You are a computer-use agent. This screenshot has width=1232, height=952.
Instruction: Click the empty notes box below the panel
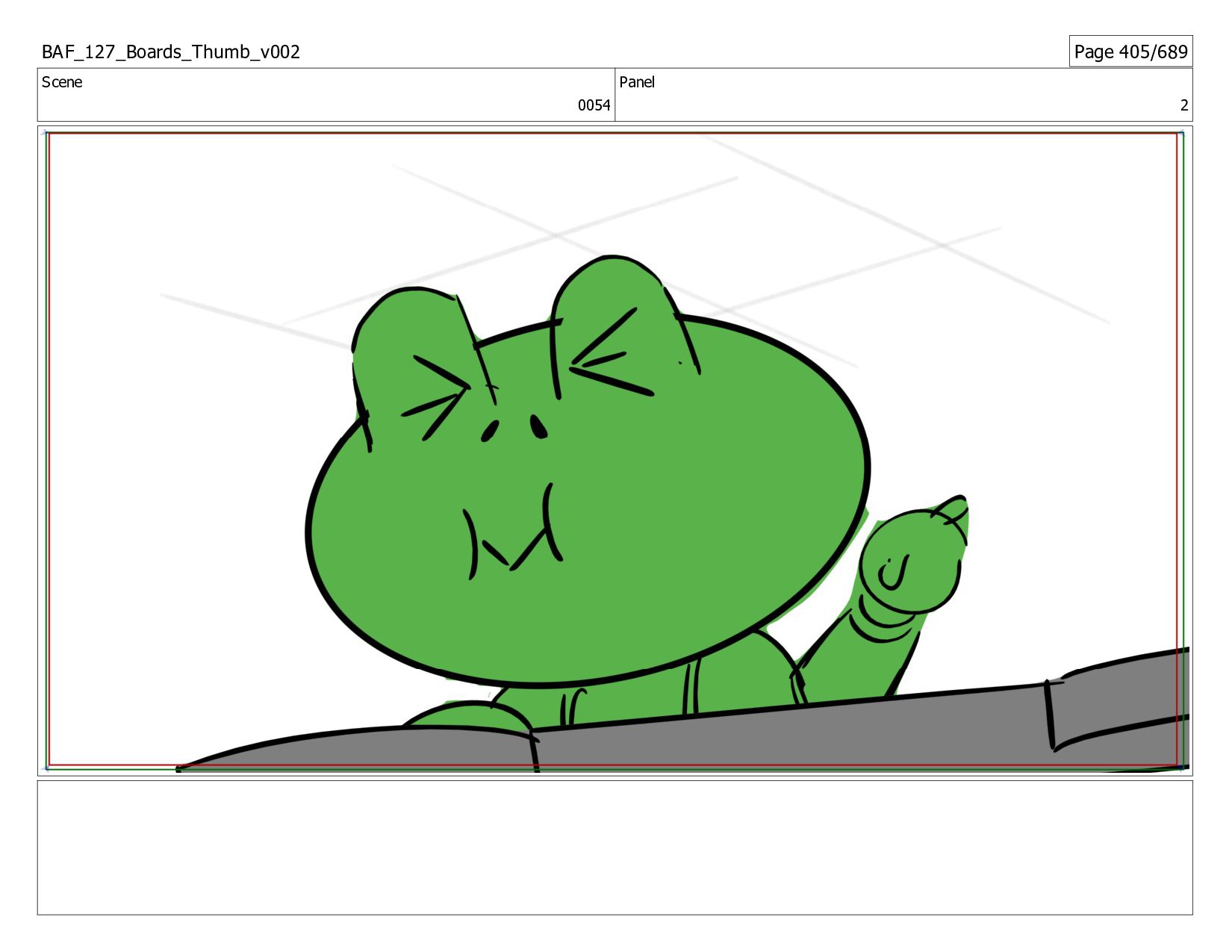pyautogui.click(x=615, y=847)
